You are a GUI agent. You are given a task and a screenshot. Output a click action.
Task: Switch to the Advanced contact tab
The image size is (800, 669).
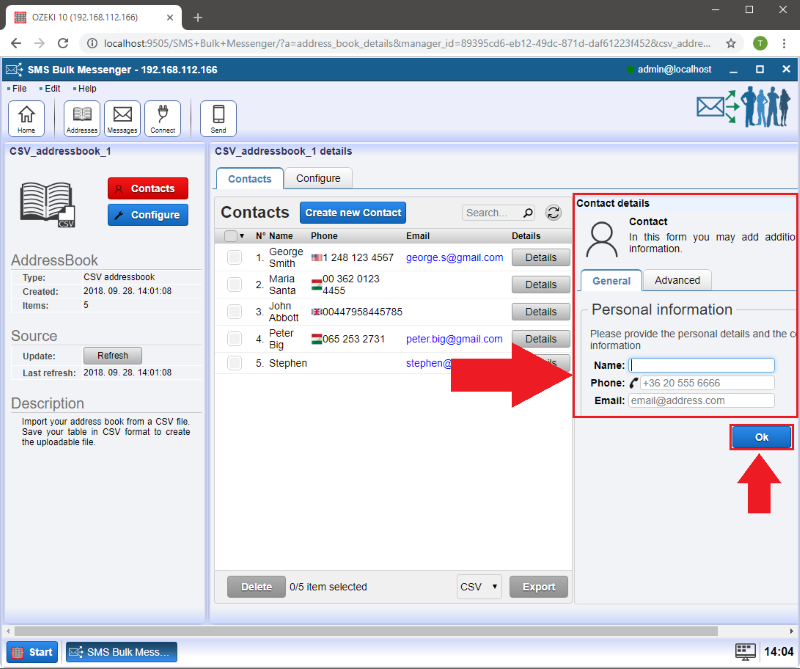coord(677,280)
